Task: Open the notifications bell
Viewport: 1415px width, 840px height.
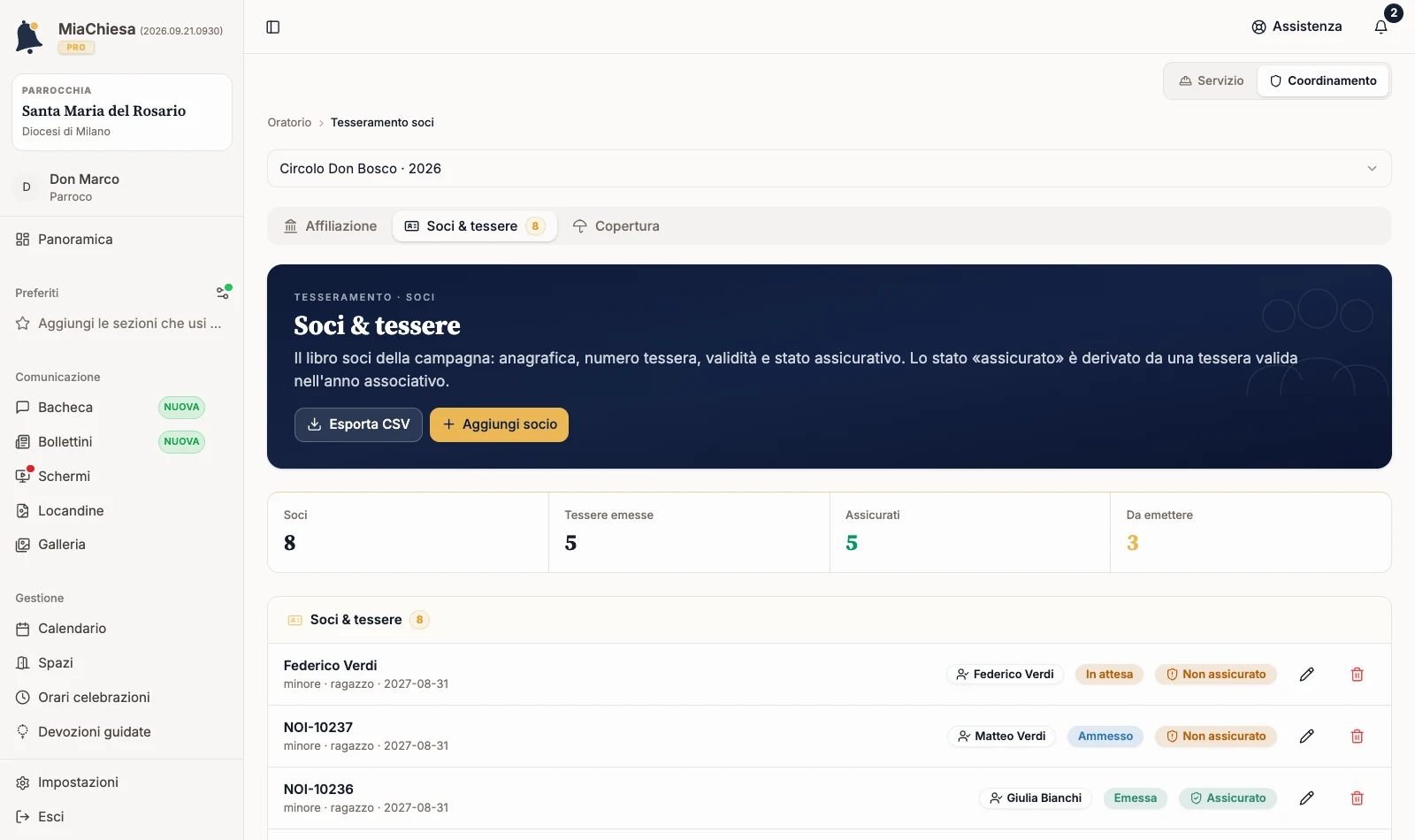Action: [1381, 27]
